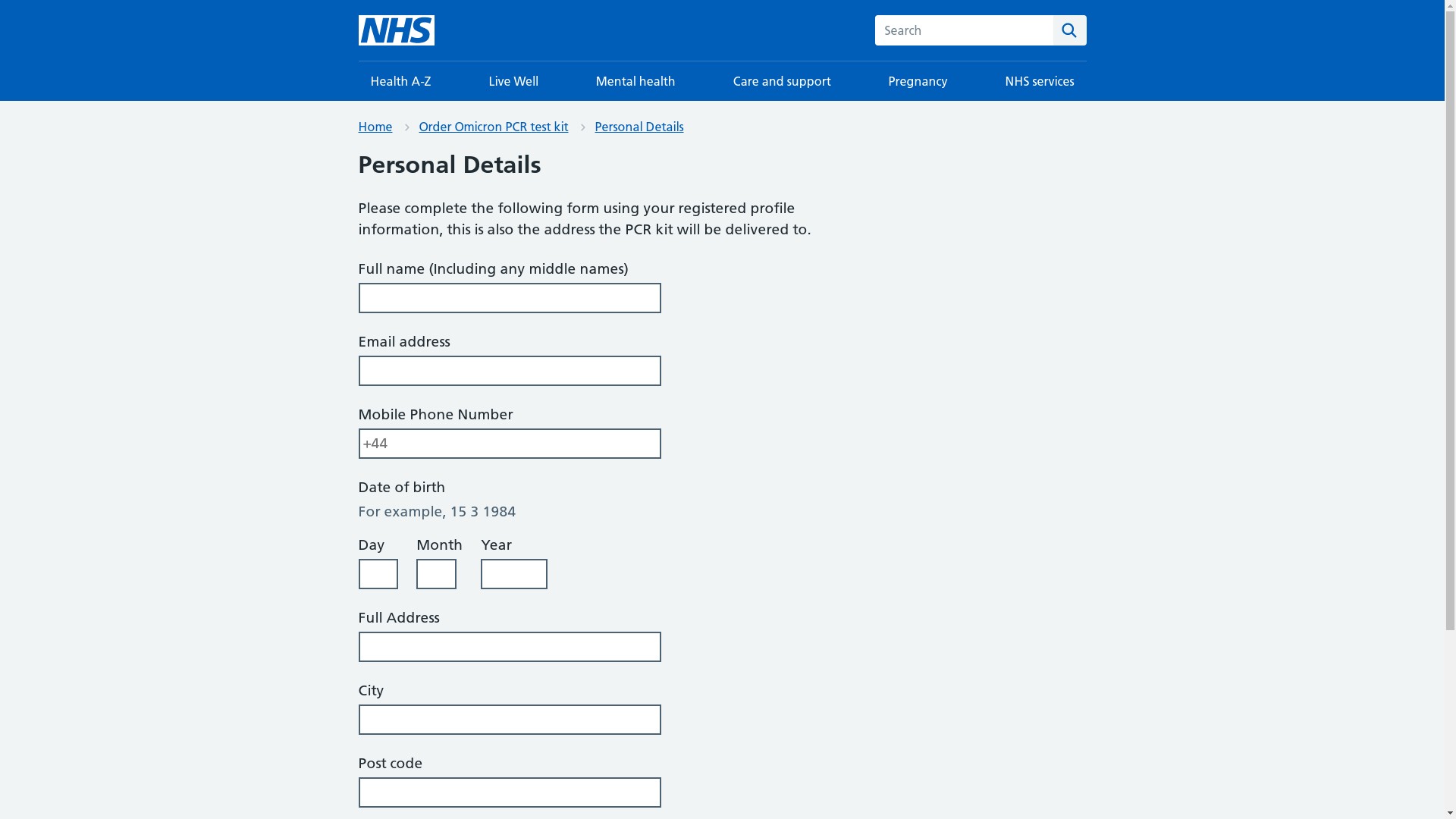Click the NHS services navigation link
1456x819 pixels.
[1039, 81]
